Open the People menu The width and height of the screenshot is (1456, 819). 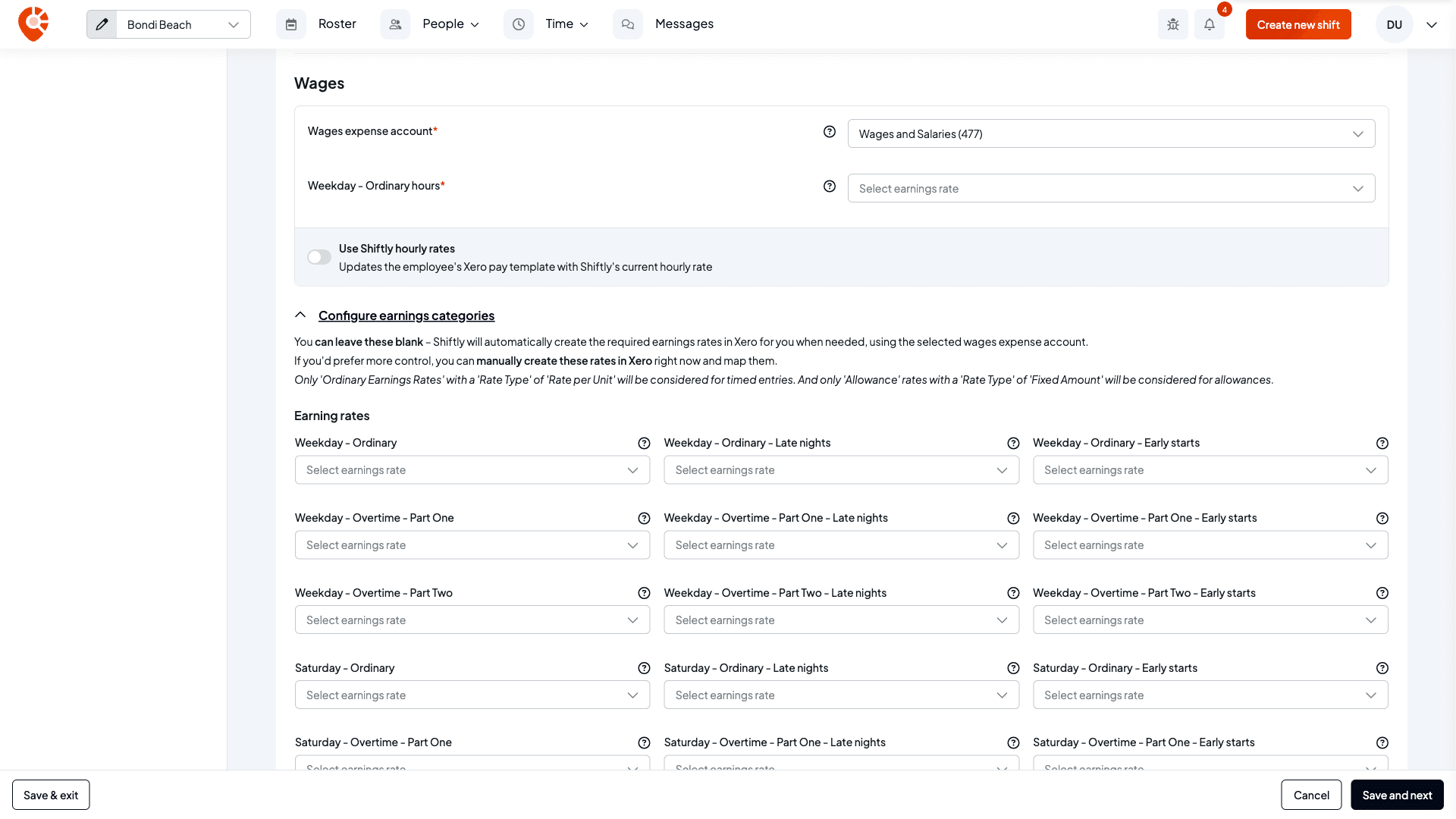point(450,24)
